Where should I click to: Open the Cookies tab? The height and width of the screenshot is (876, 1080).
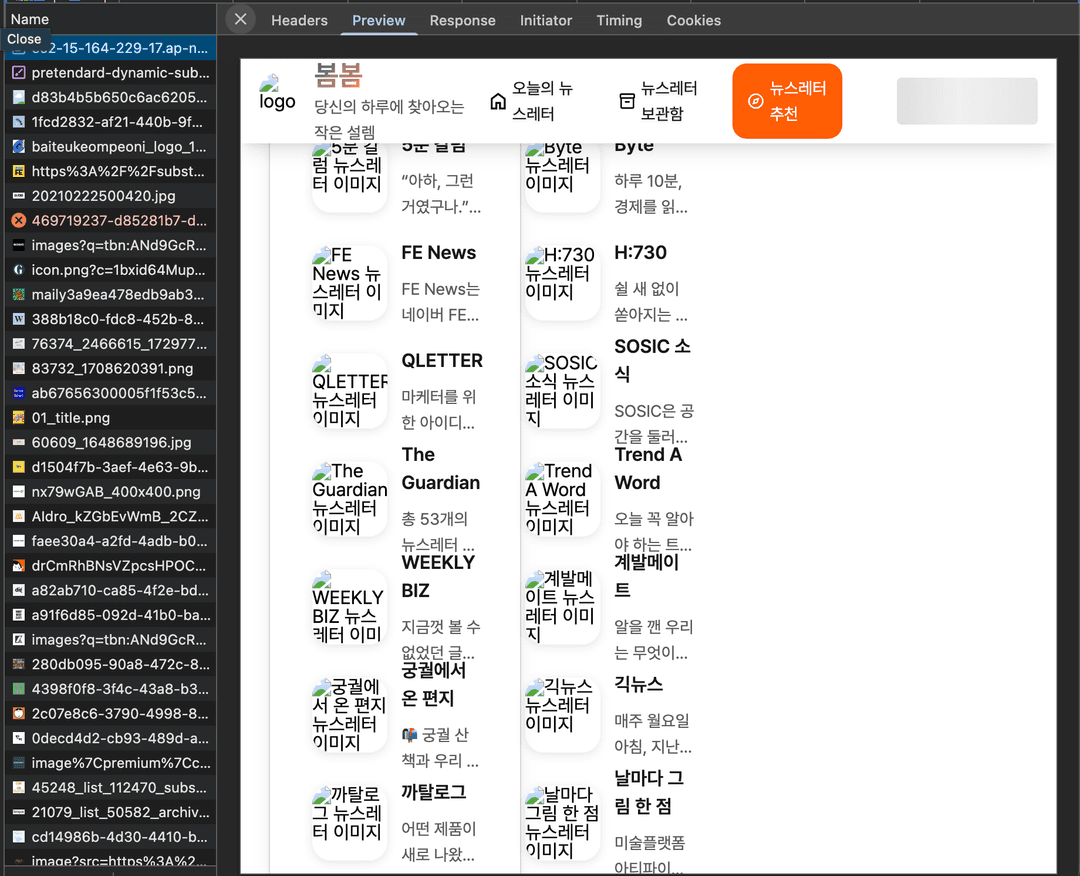coord(694,21)
